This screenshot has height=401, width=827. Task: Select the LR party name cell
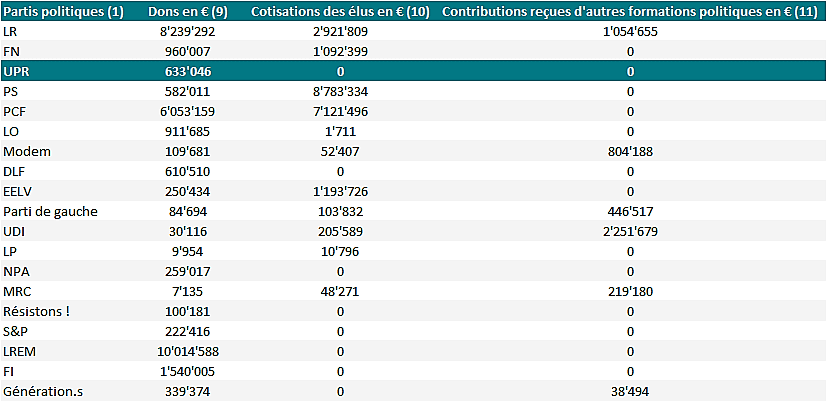pos(11,31)
